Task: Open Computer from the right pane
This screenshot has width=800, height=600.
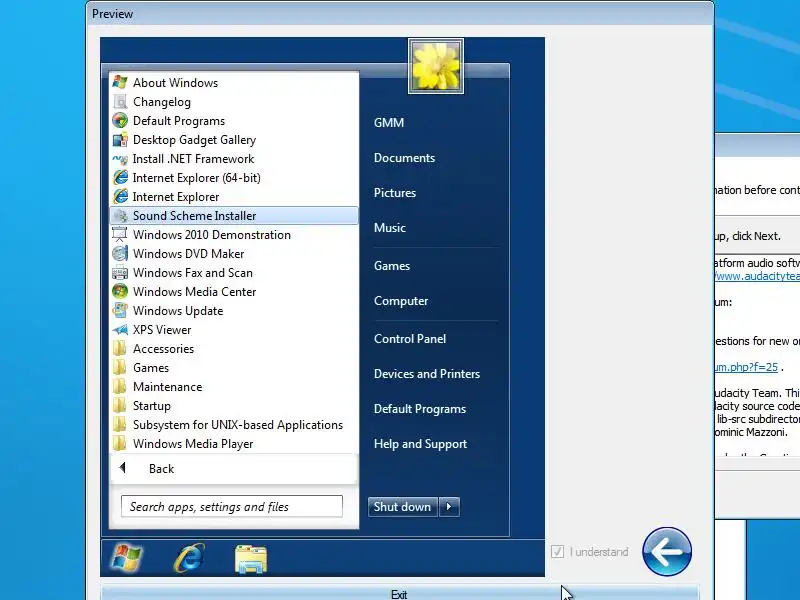Action: coord(401,301)
